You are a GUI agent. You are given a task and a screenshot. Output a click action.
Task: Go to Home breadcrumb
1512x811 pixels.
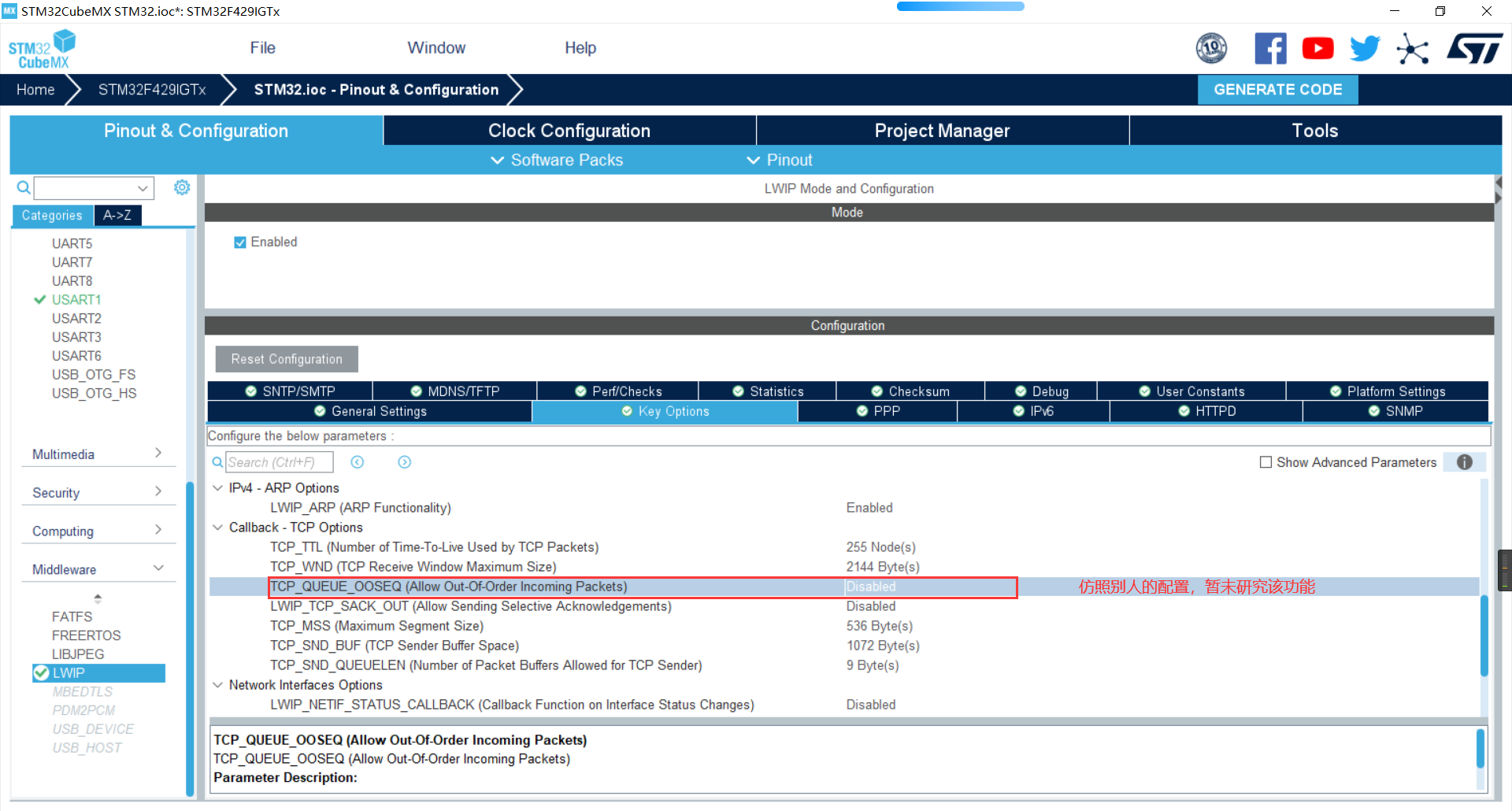(35, 90)
